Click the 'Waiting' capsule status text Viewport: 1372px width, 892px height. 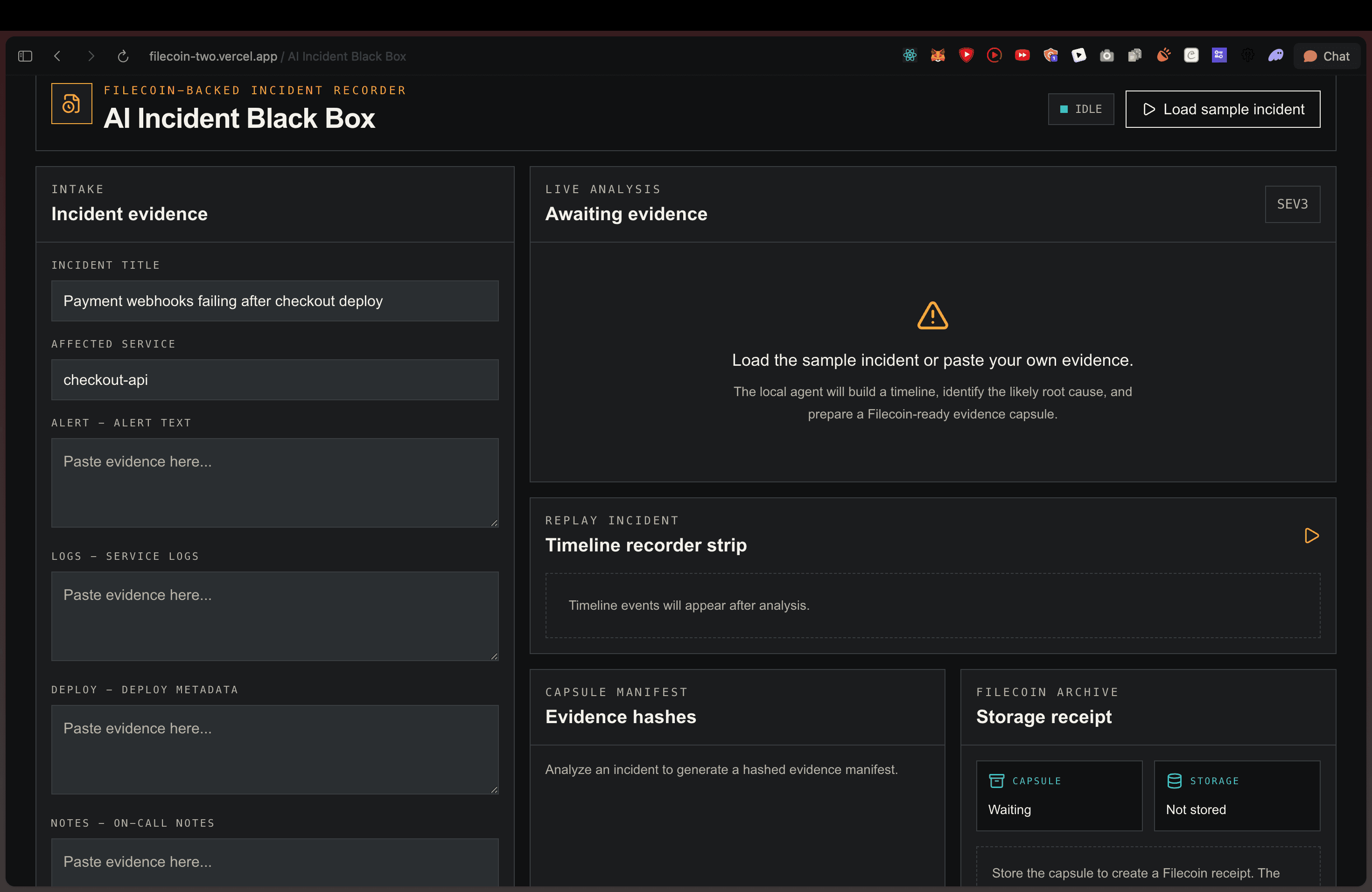tap(1009, 809)
